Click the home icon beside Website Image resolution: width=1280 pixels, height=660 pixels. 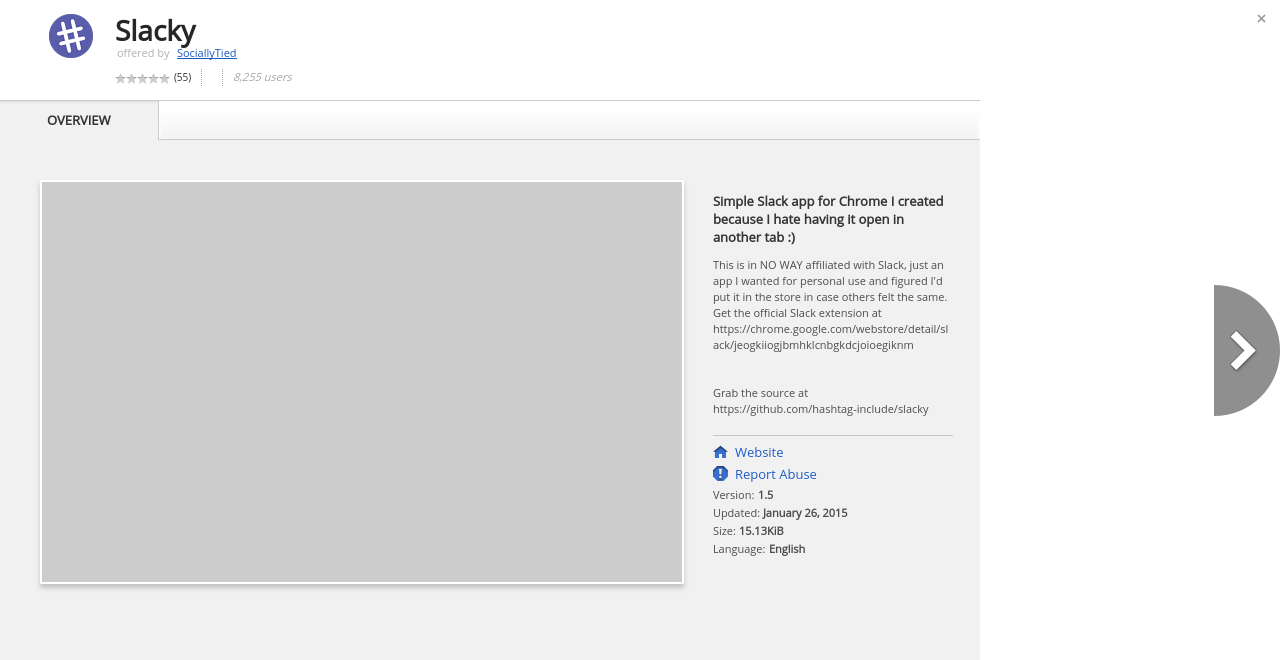720,452
